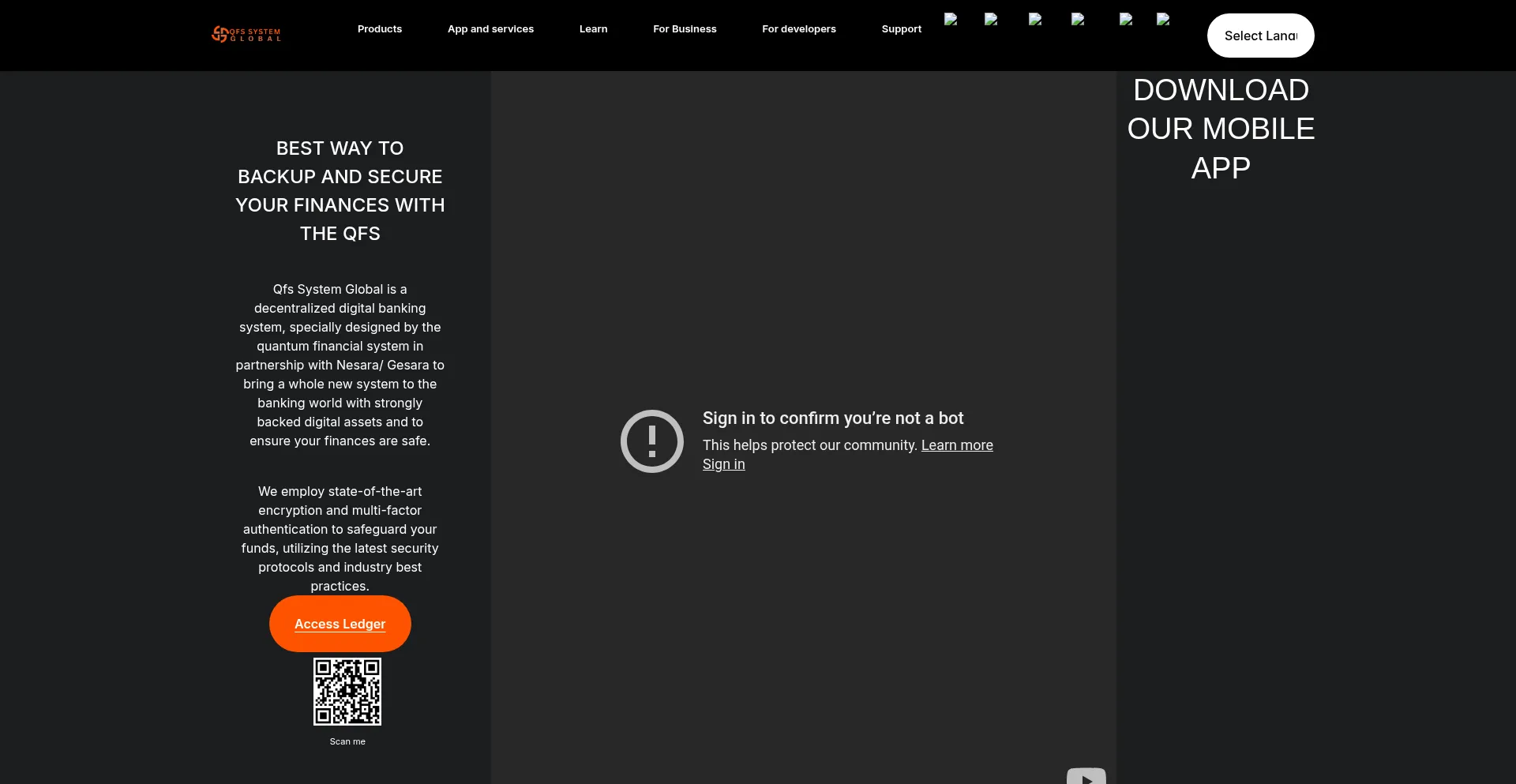
Task: Click the paragraph starting "We employ state-of-the-art"
Action: point(340,538)
